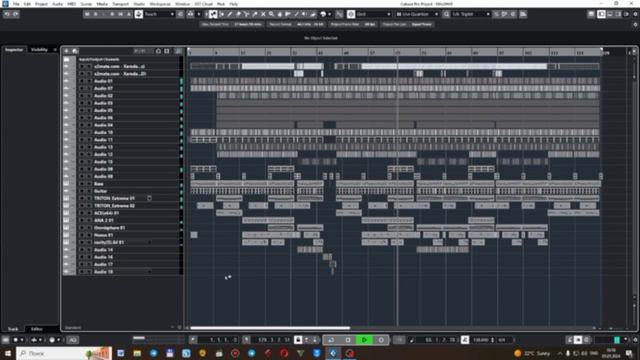Open the color tool dropdown arrow
The image size is (640, 360).
tap(329, 14)
